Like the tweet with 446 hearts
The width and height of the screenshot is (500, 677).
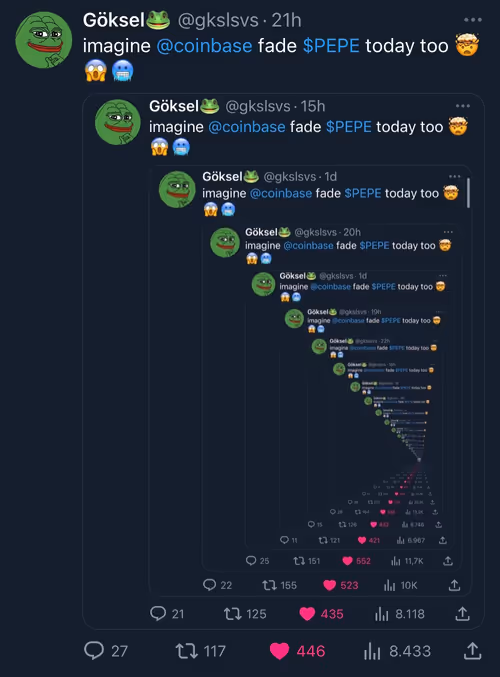pos(279,651)
